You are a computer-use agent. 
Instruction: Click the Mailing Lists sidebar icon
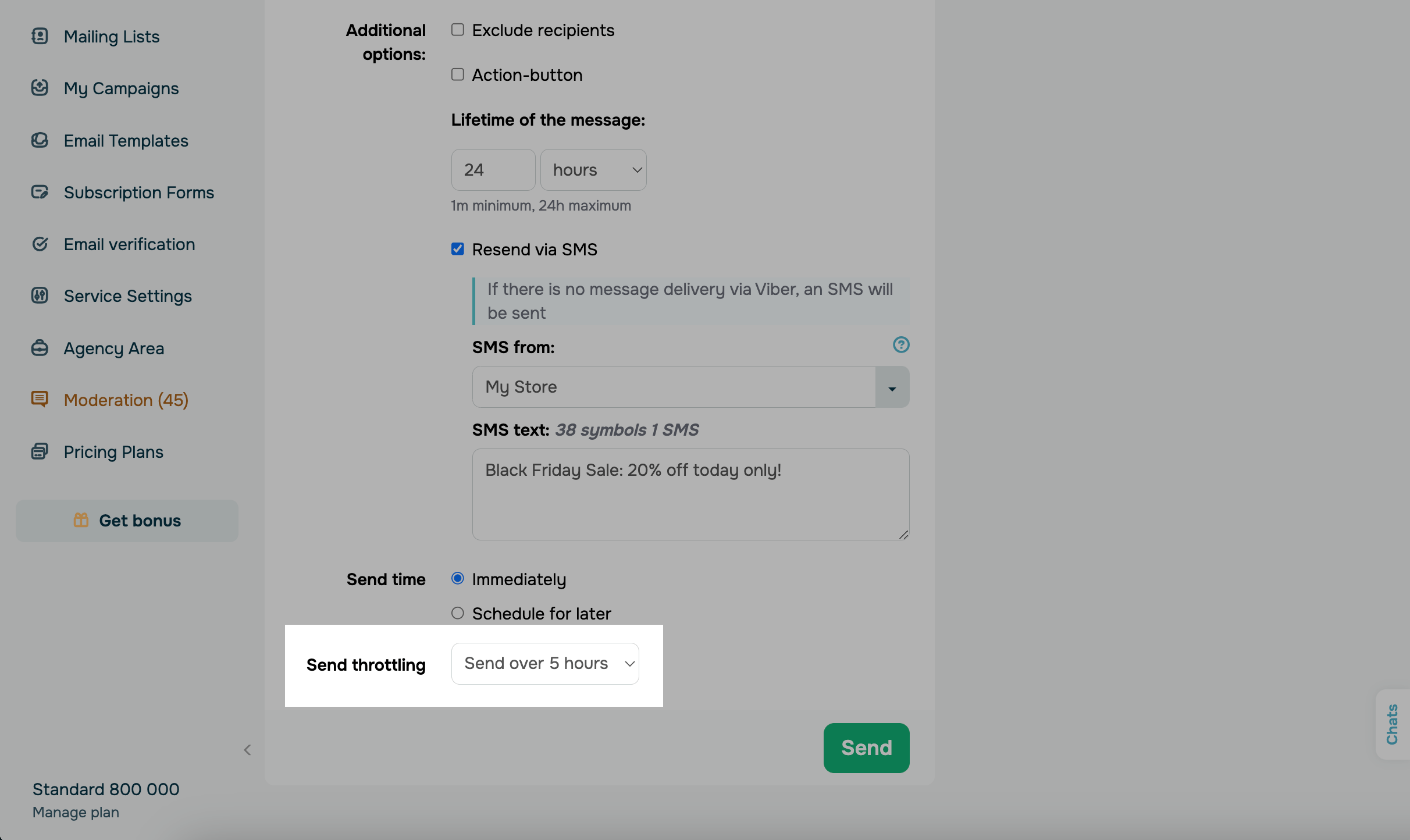click(x=40, y=36)
